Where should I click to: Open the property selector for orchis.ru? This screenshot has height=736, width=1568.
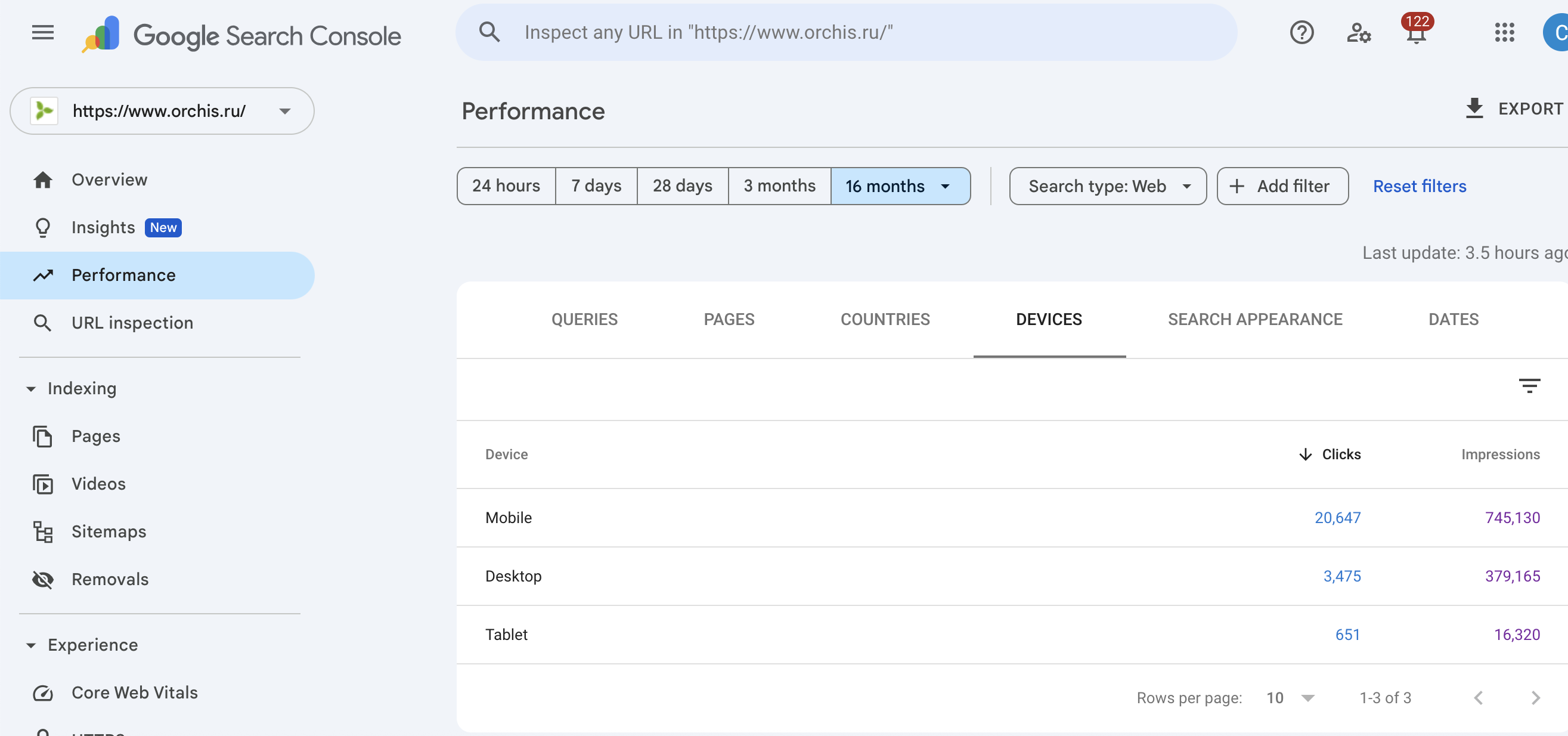pos(162,111)
